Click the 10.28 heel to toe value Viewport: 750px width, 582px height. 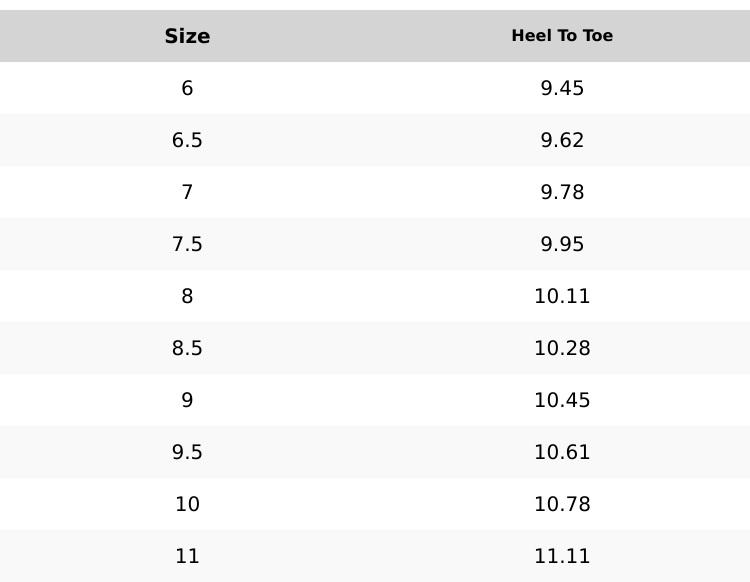tap(562, 348)
